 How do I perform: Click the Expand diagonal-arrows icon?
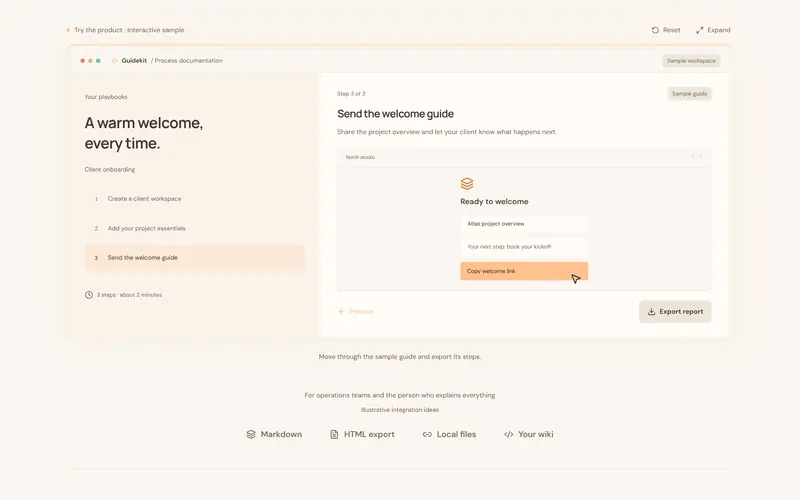tap(699, 30)
